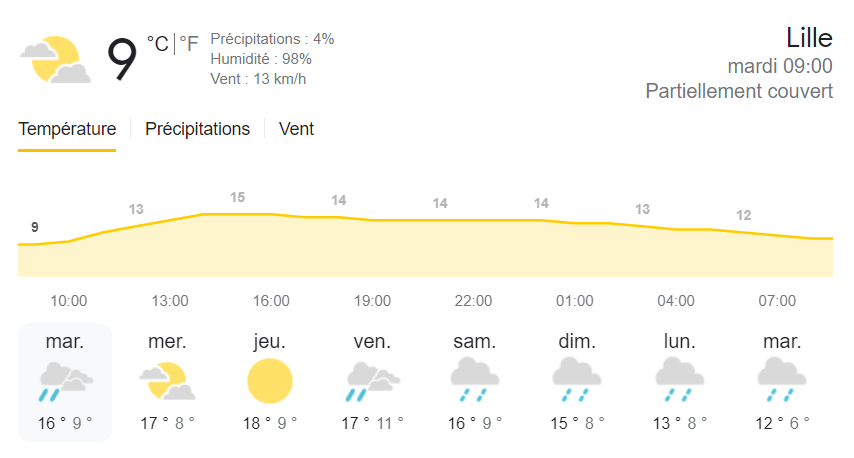Switch units to °C
Screen dimensions: 854x458
158,44
